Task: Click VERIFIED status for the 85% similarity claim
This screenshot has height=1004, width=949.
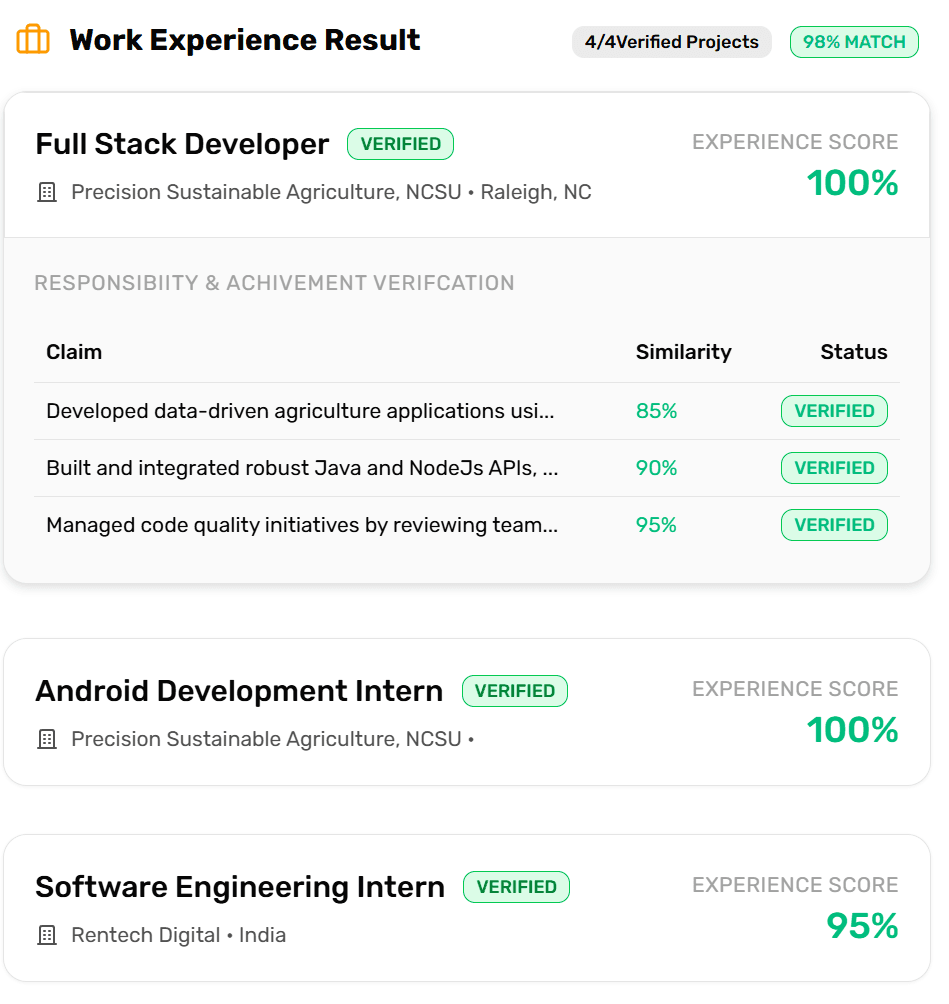Action: point(834,411)
